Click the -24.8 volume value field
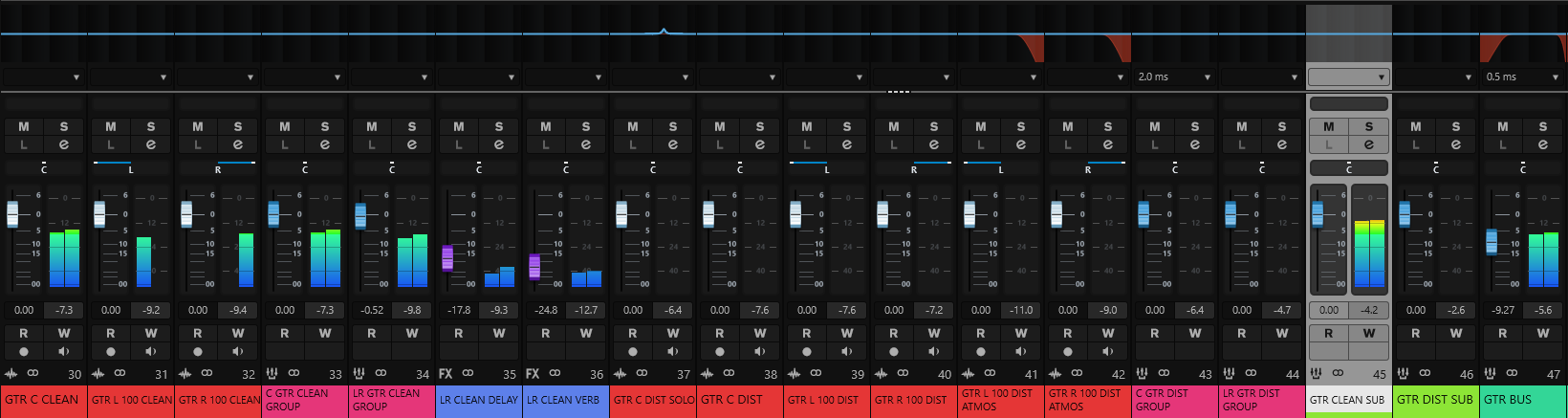1568x418 pixels. click(546, 310)
